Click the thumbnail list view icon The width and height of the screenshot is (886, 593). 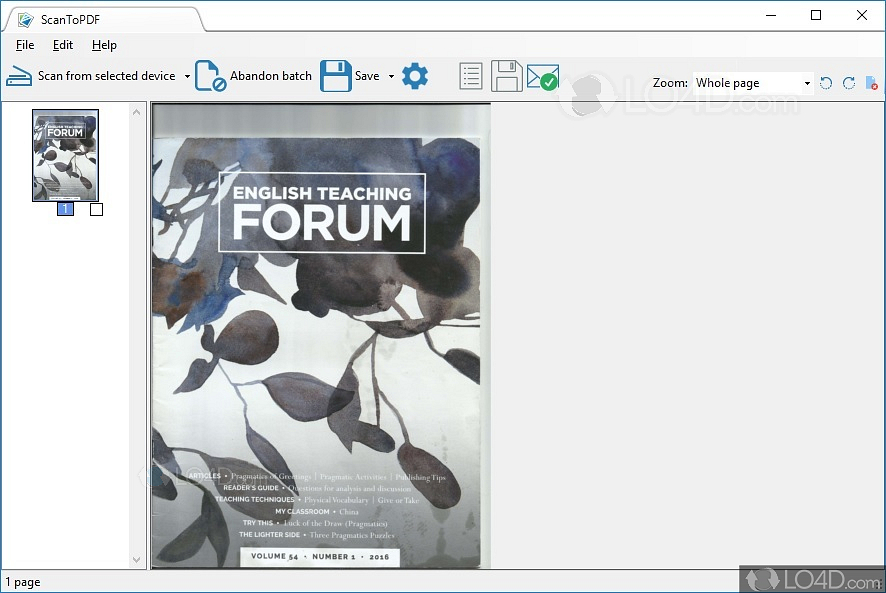coord(470,76)
